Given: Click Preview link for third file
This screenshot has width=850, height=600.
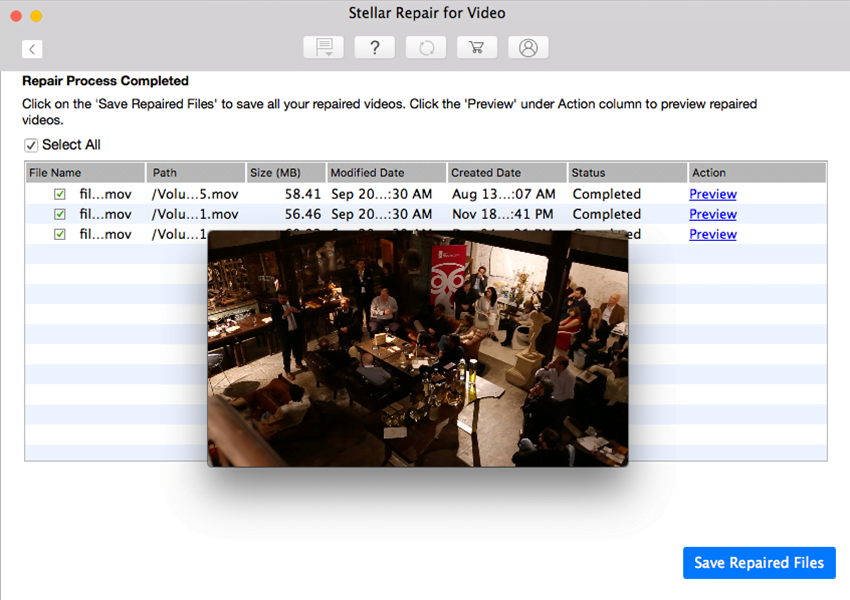Looking at the screenshot, I should tap(712, 234).
